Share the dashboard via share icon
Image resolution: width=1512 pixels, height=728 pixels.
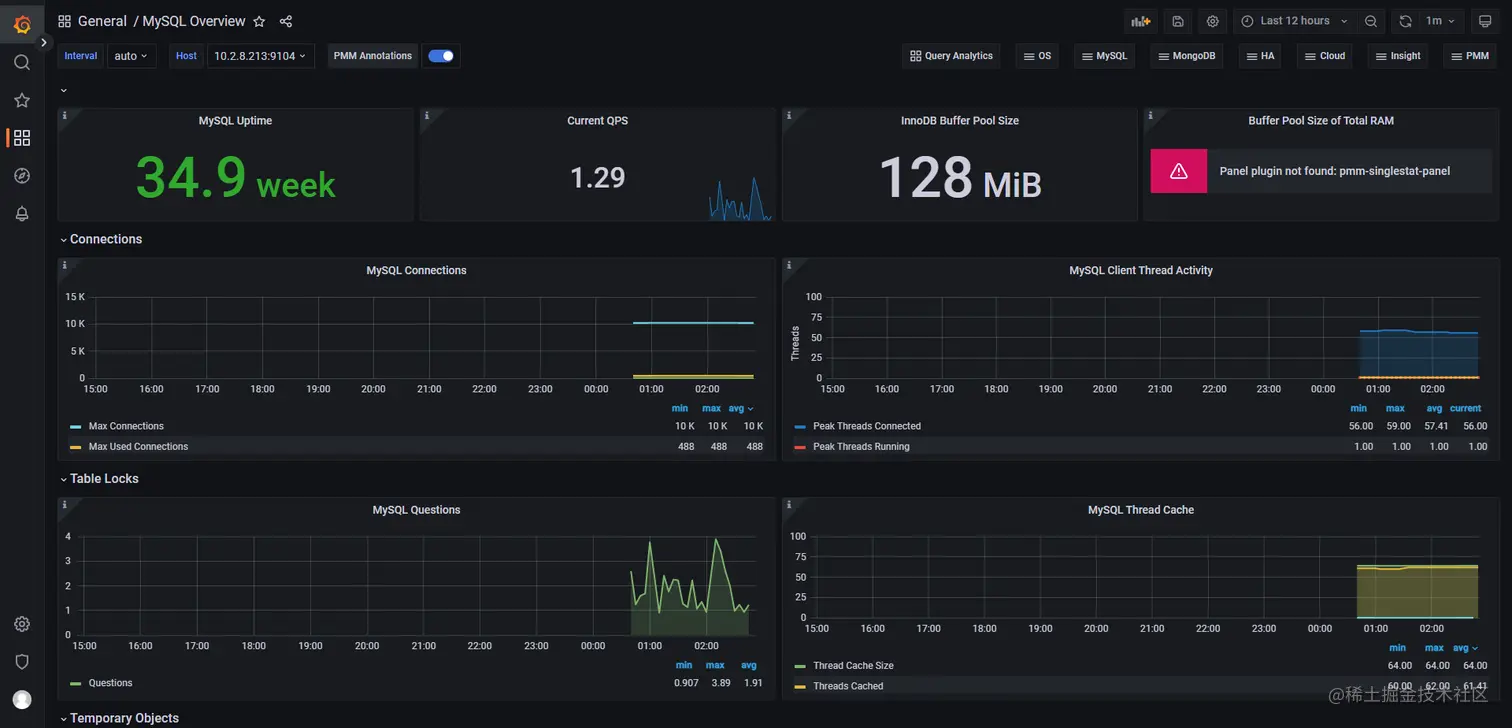point(286,21)
